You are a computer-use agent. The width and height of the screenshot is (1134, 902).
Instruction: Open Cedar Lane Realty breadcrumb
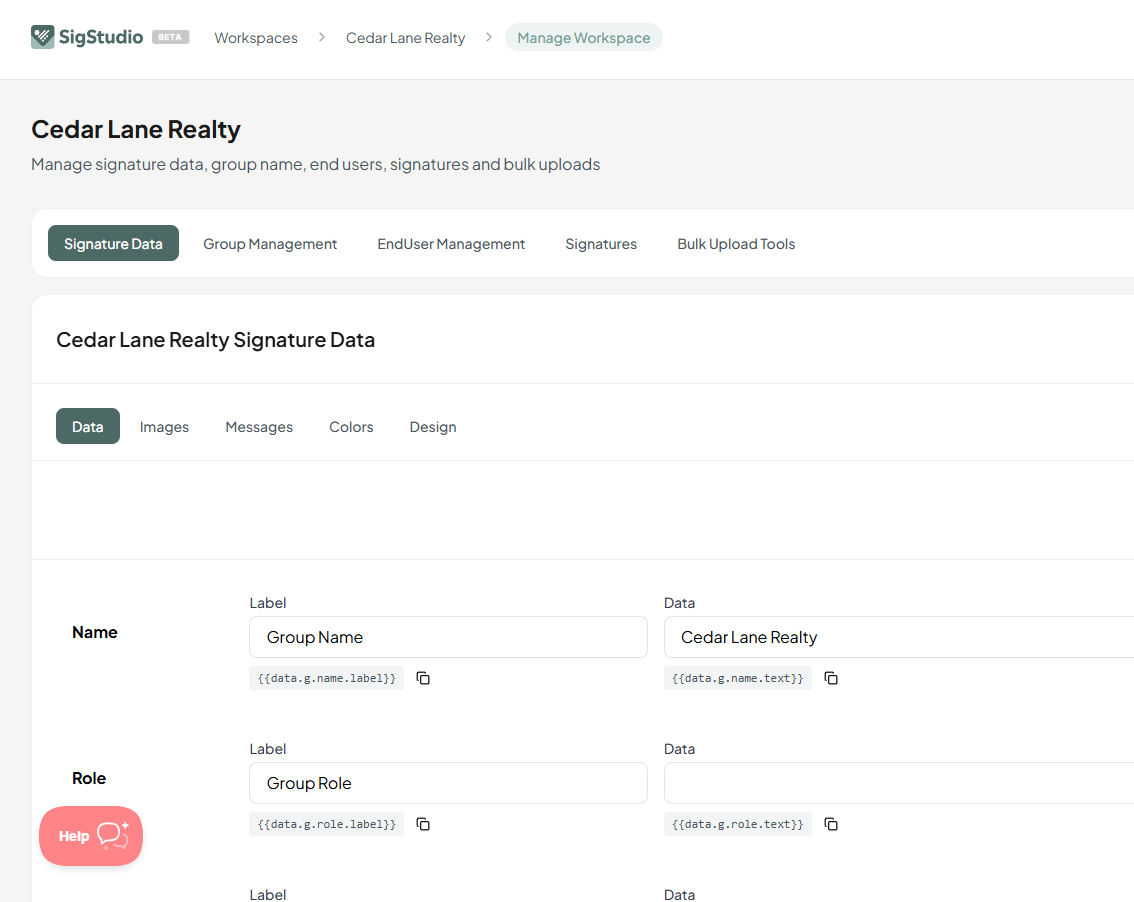coord(406,38)
